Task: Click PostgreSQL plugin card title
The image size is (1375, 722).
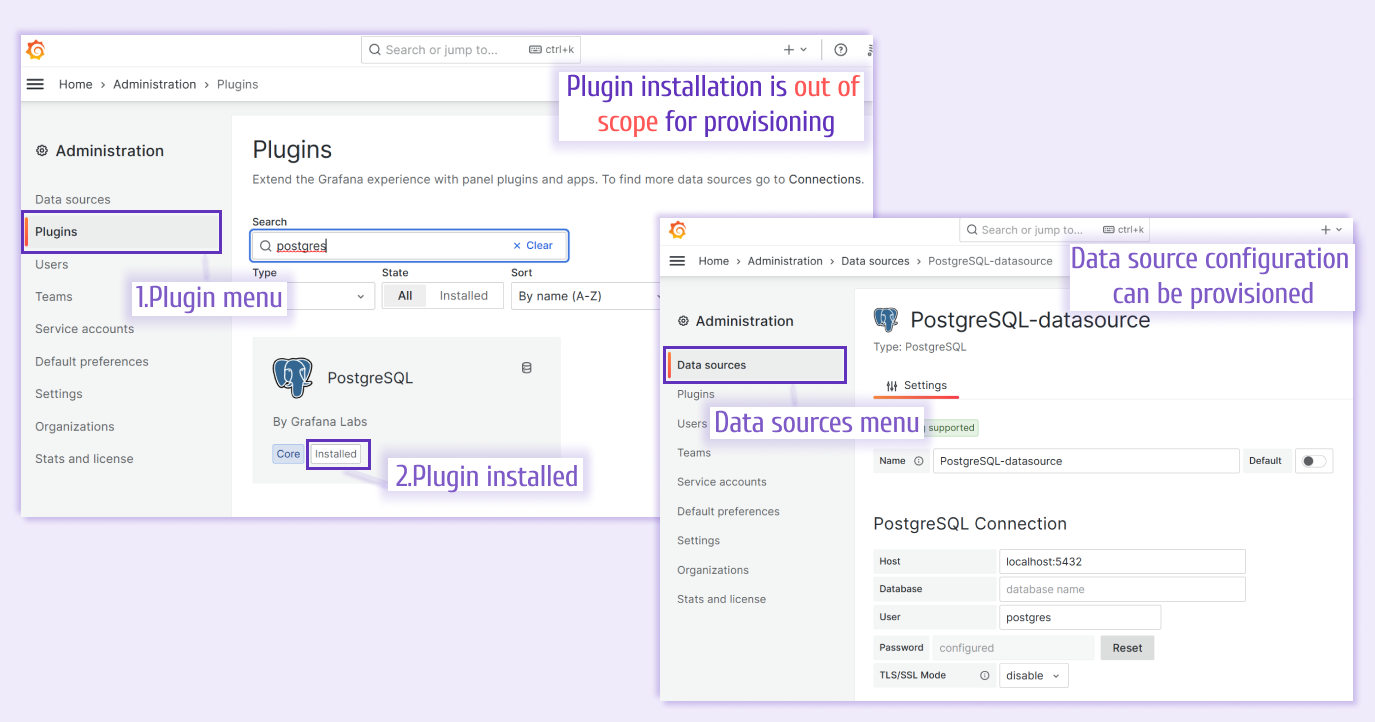Action: click(x=370, y=378)
